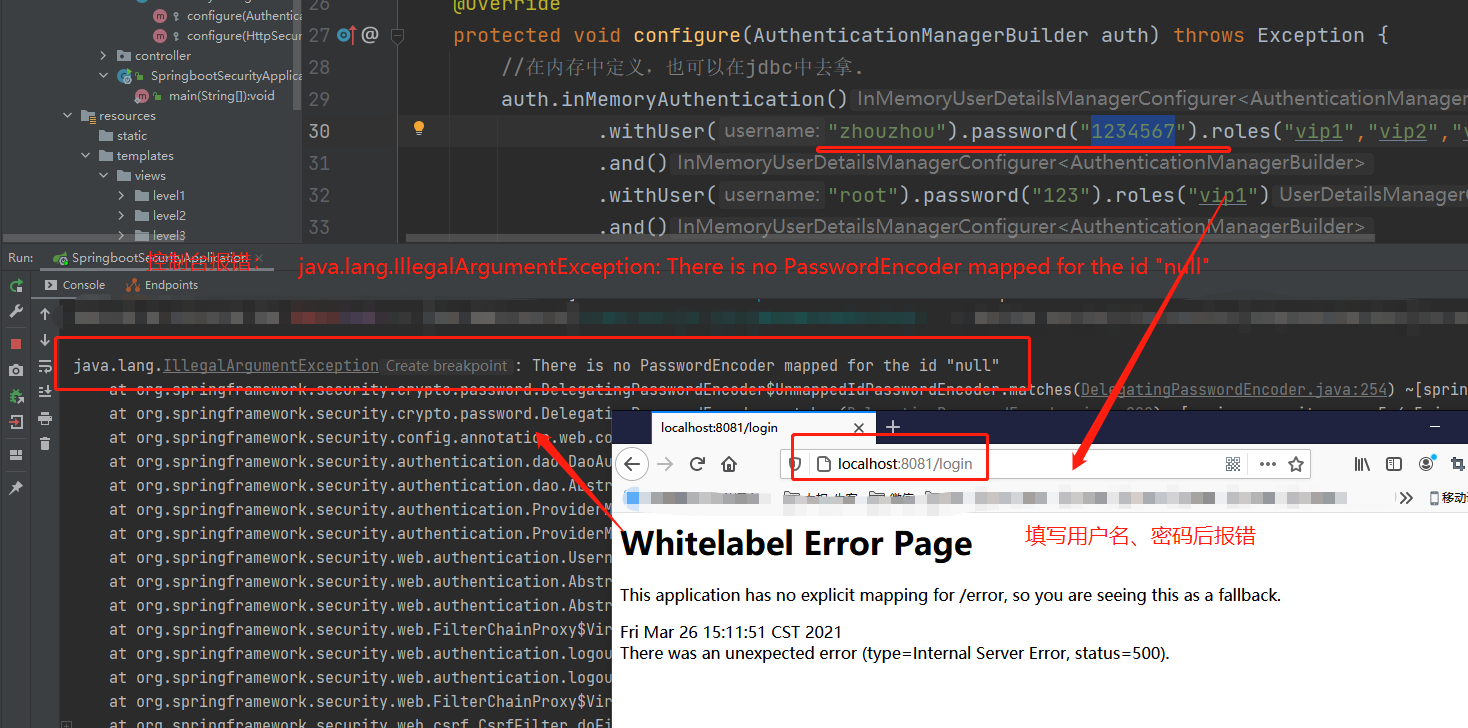The image size is (1468, 728).
Task: Restore layout using the panel layout icon
Action: (x=16, y=455)
